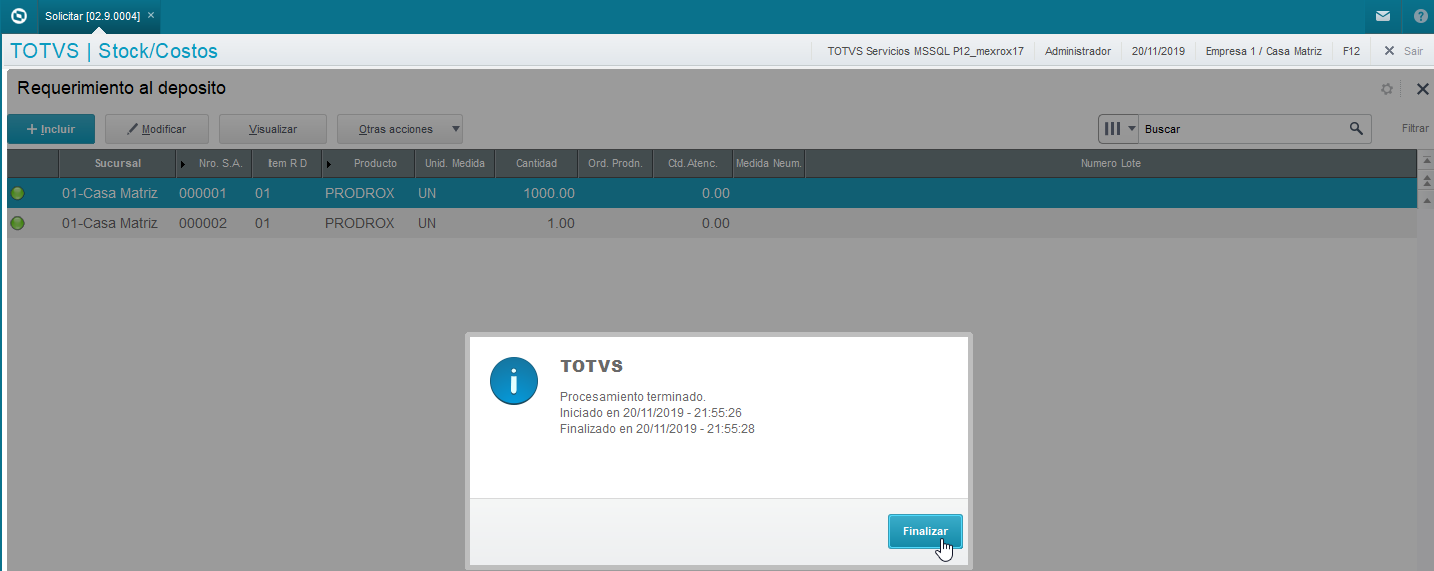Click green status dot of row 000002
Screen dimensions: 1434x571
(x=18, y=223)
